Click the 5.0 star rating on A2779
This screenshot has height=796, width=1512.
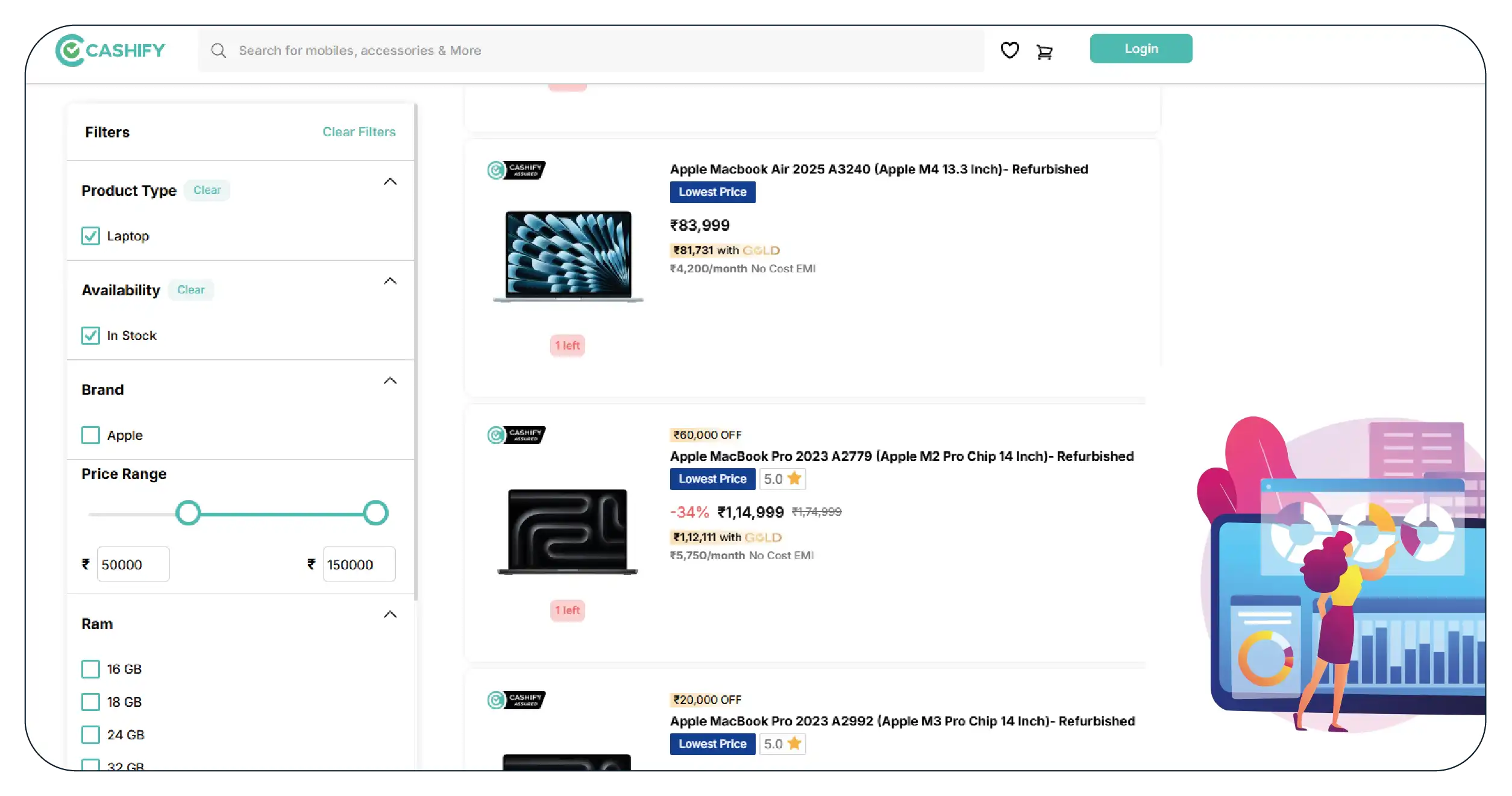pos(782,479)
